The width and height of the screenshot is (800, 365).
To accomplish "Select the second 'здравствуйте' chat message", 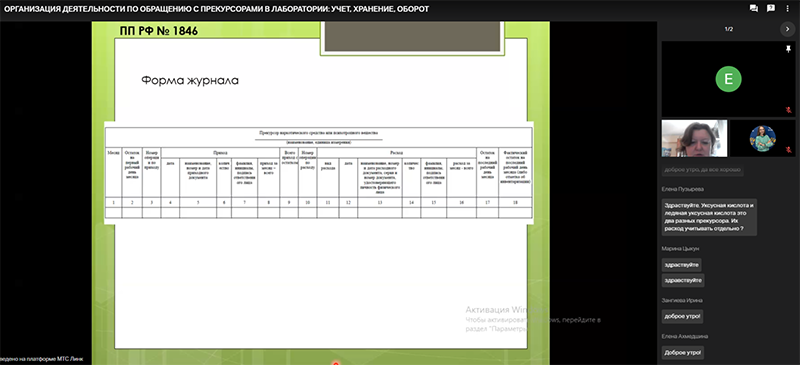I will pyautogui.click(x=683, y=280).
